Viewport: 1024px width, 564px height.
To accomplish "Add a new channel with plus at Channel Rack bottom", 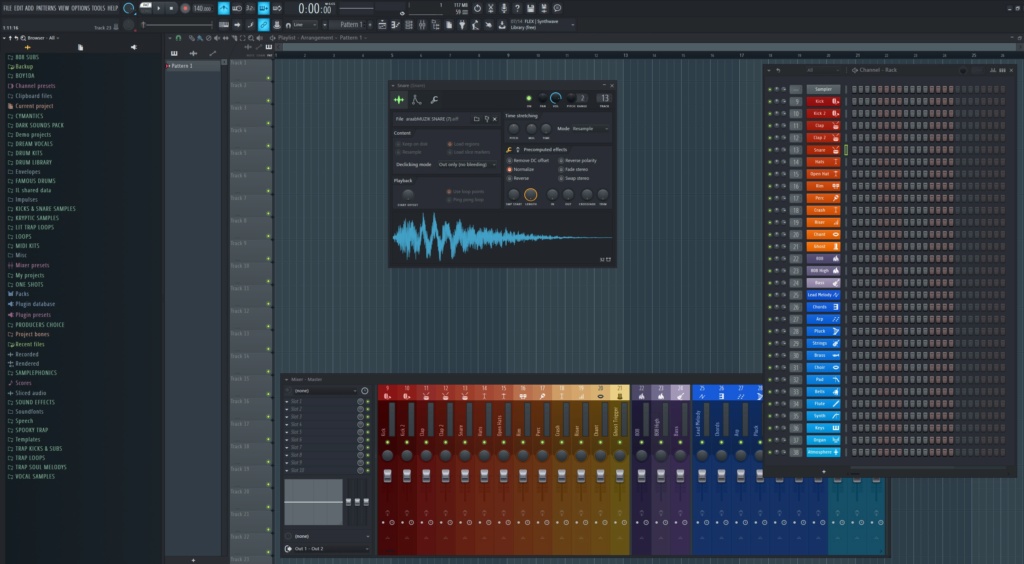I will [824, 471].
